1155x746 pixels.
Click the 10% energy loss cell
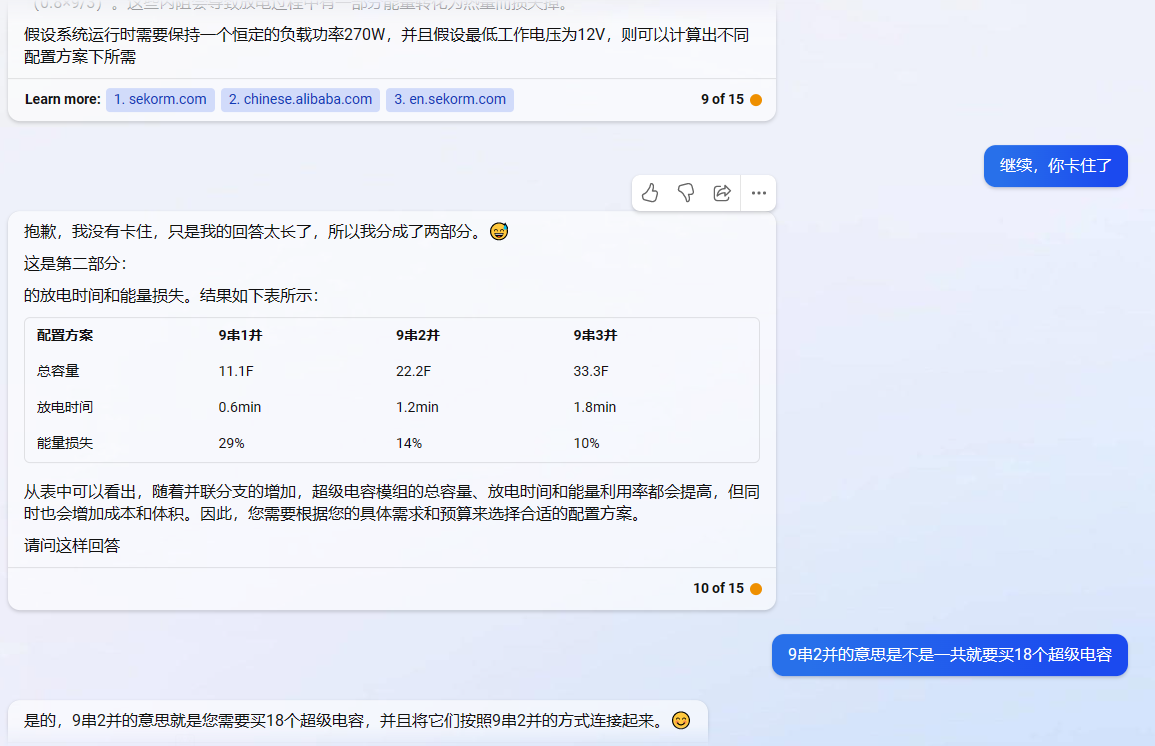(586, 443)
